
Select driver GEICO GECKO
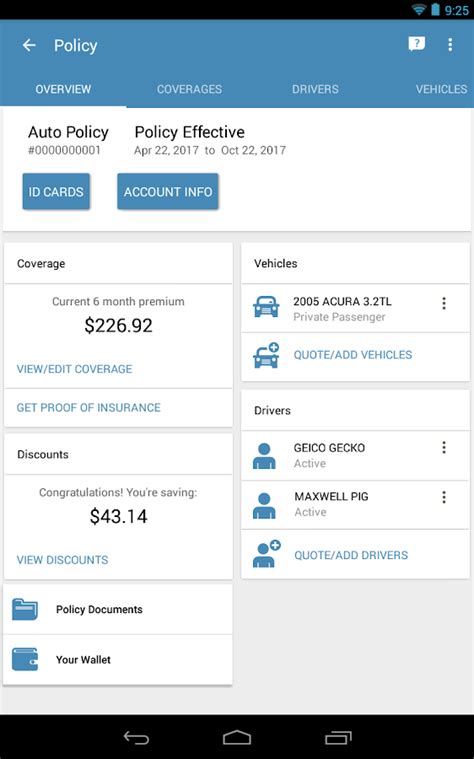pyautogui.click(x=355, y=455)
